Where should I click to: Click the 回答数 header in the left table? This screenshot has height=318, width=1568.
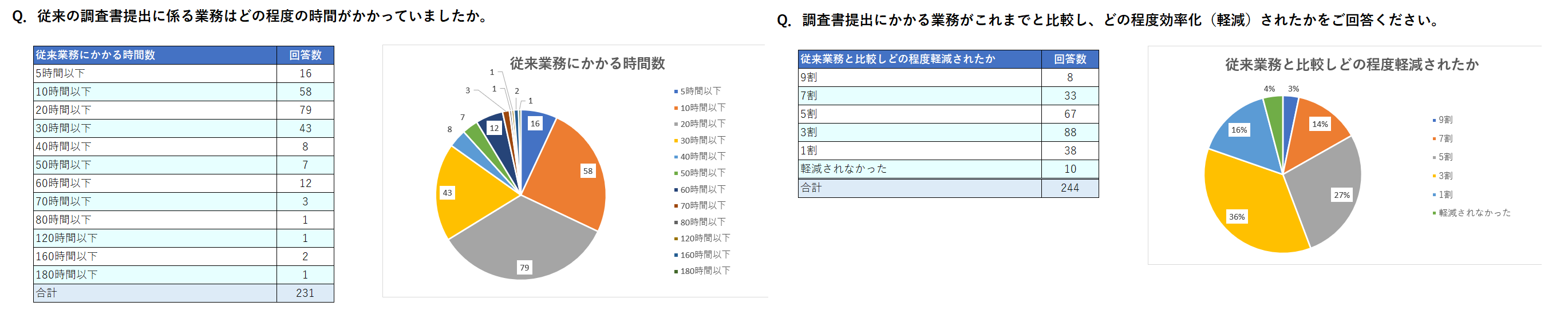(305, 55)
